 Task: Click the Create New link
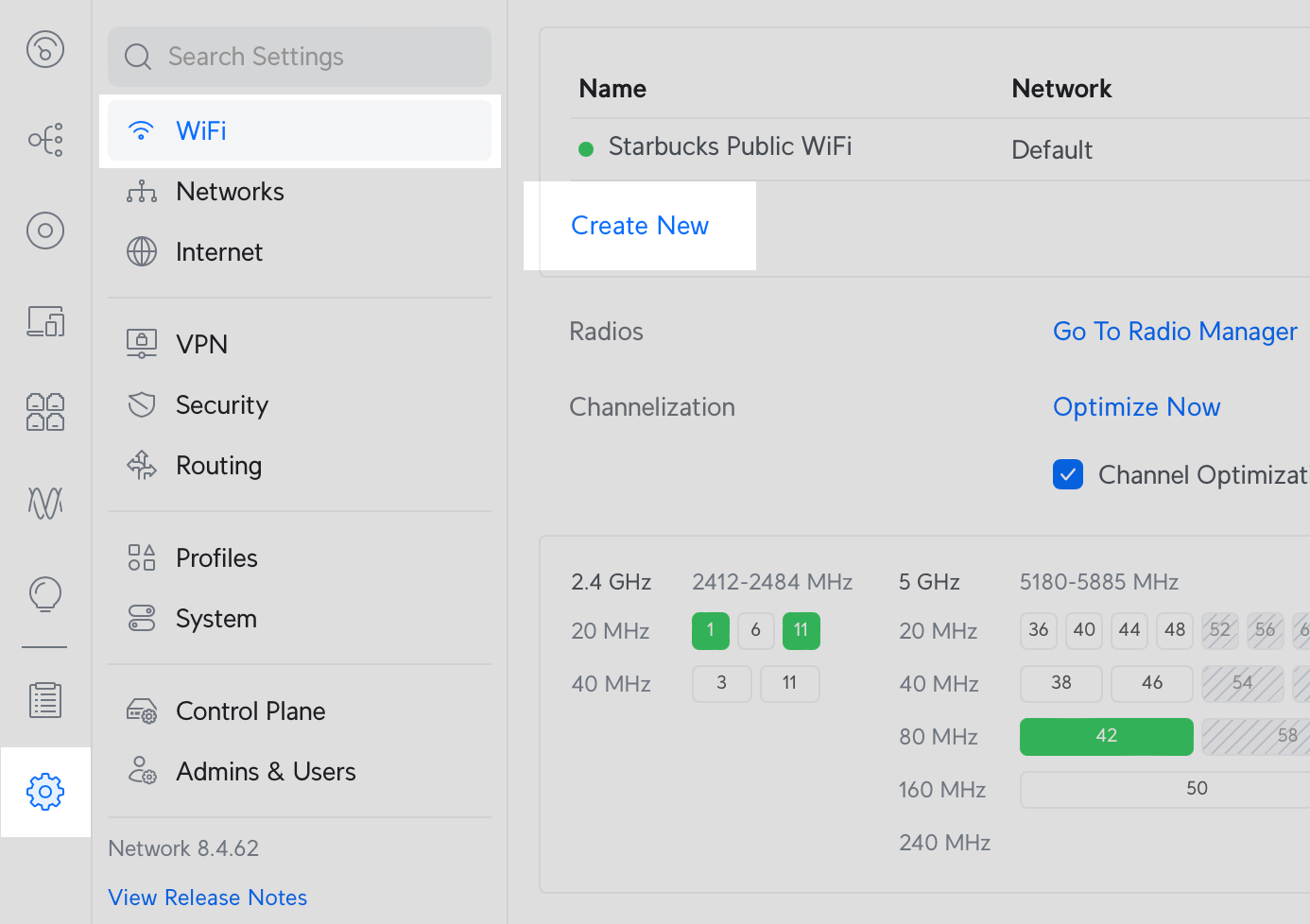pos(640,226)
